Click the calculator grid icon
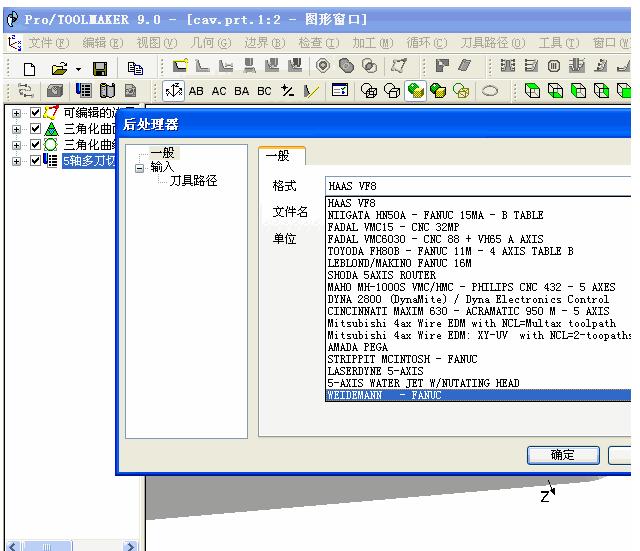 508,66
